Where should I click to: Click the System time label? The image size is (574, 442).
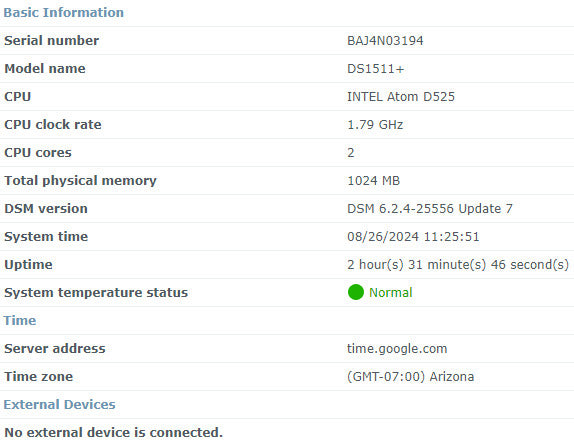[x=46, y=237]
